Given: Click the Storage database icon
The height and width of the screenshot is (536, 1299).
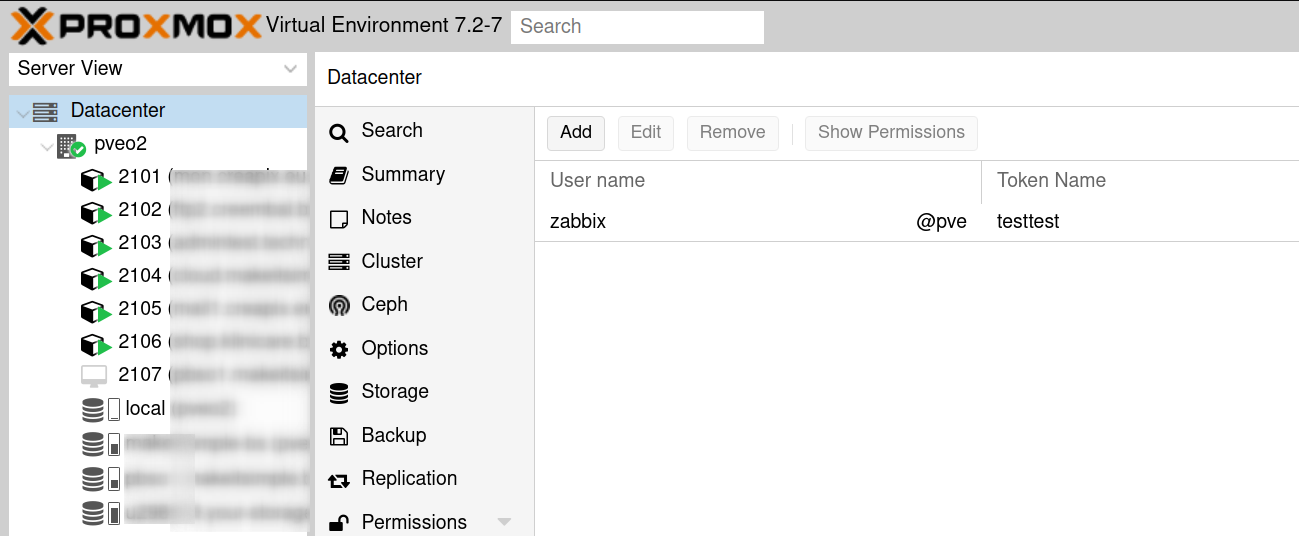Looking at the screenshot, I should click(339, 392).
